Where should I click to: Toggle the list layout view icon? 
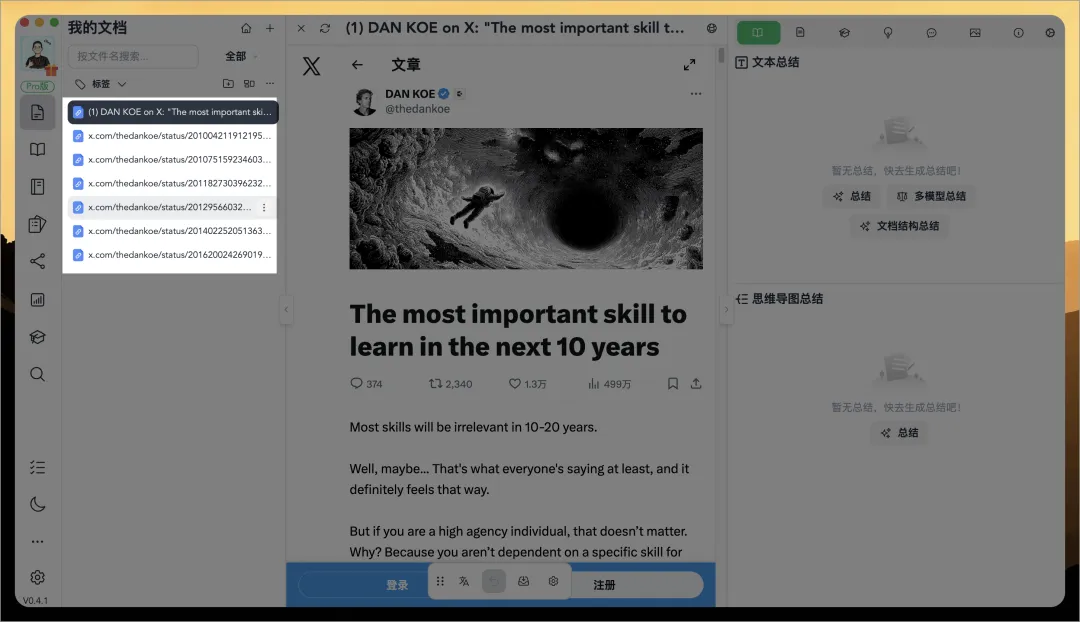[x=249, y=84]
